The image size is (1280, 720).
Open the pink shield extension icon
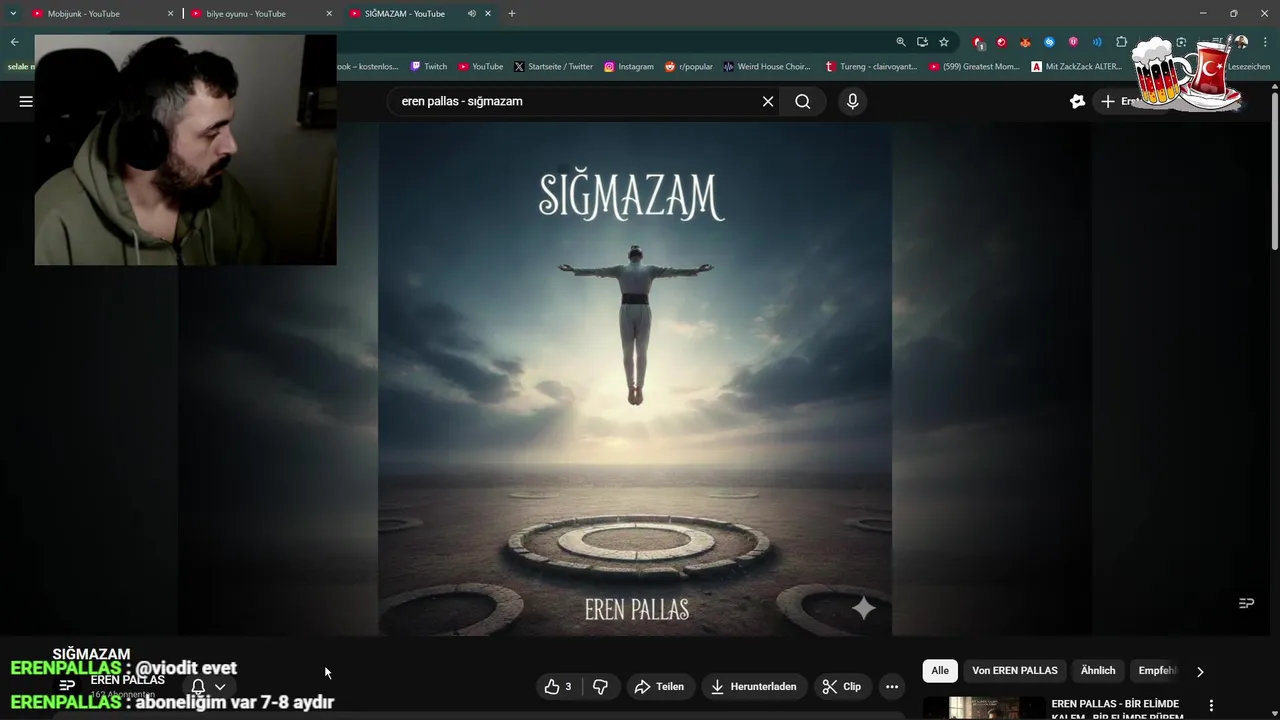click(1073, 42)
